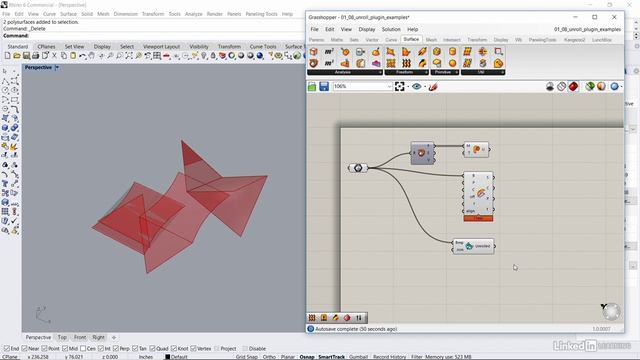Screen dimensions: 640x360
Task: Toggle Ortho in status bar
Action: click(x=269, y=357)
